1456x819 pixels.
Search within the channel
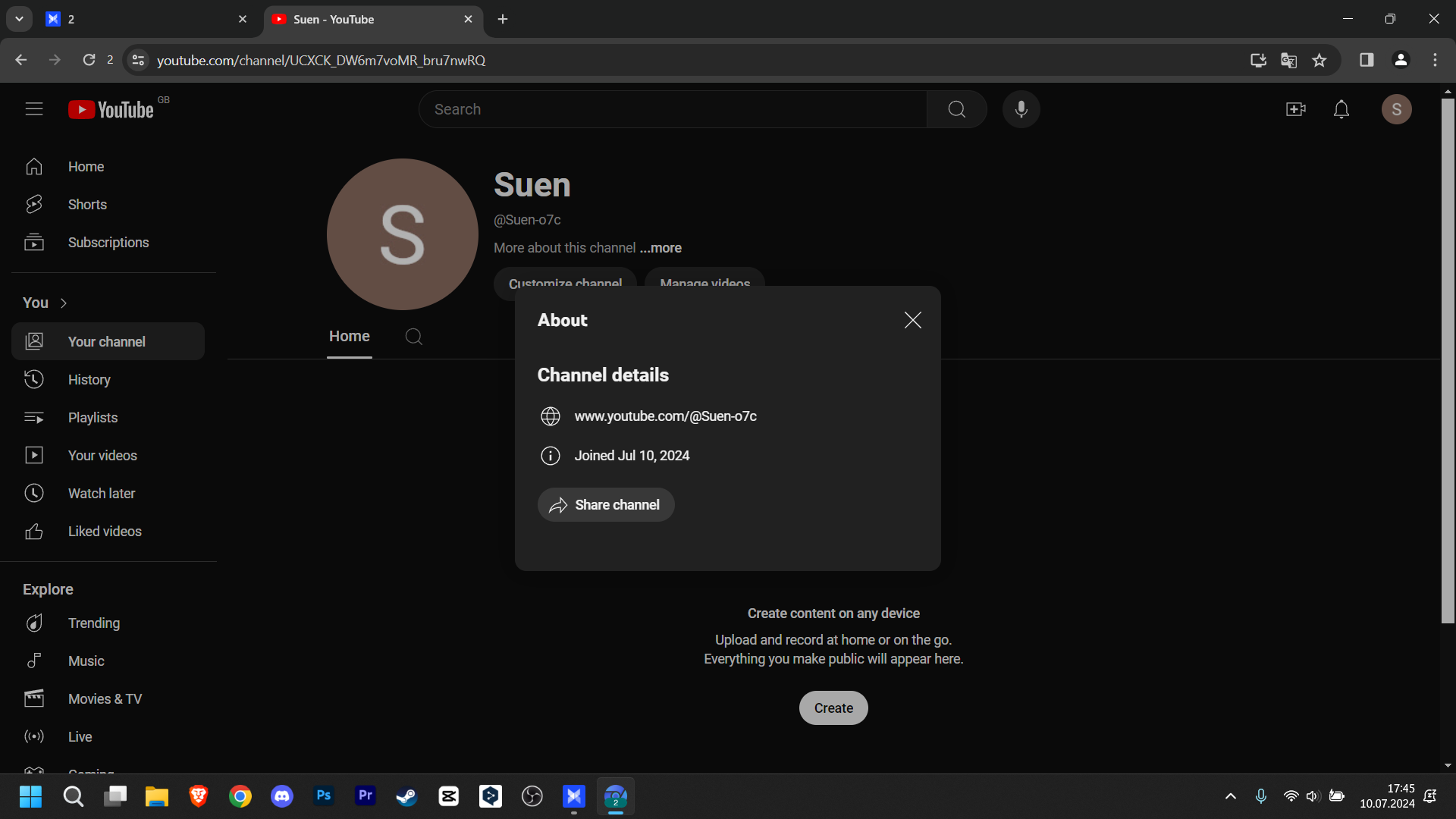(x=414, y=337)
